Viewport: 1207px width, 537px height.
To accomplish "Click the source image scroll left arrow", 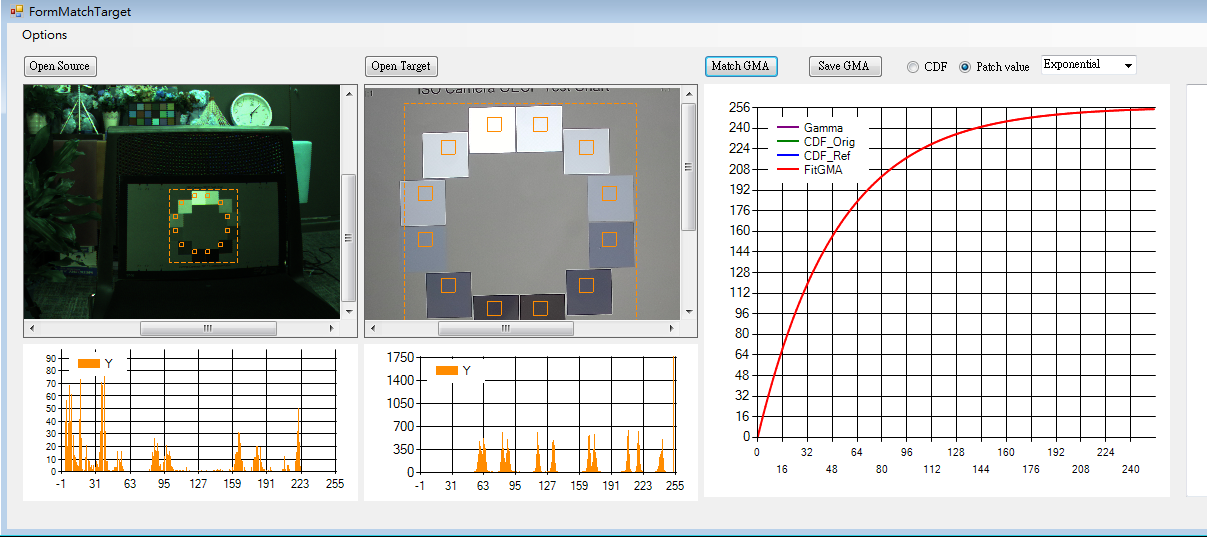I will 31,328.
